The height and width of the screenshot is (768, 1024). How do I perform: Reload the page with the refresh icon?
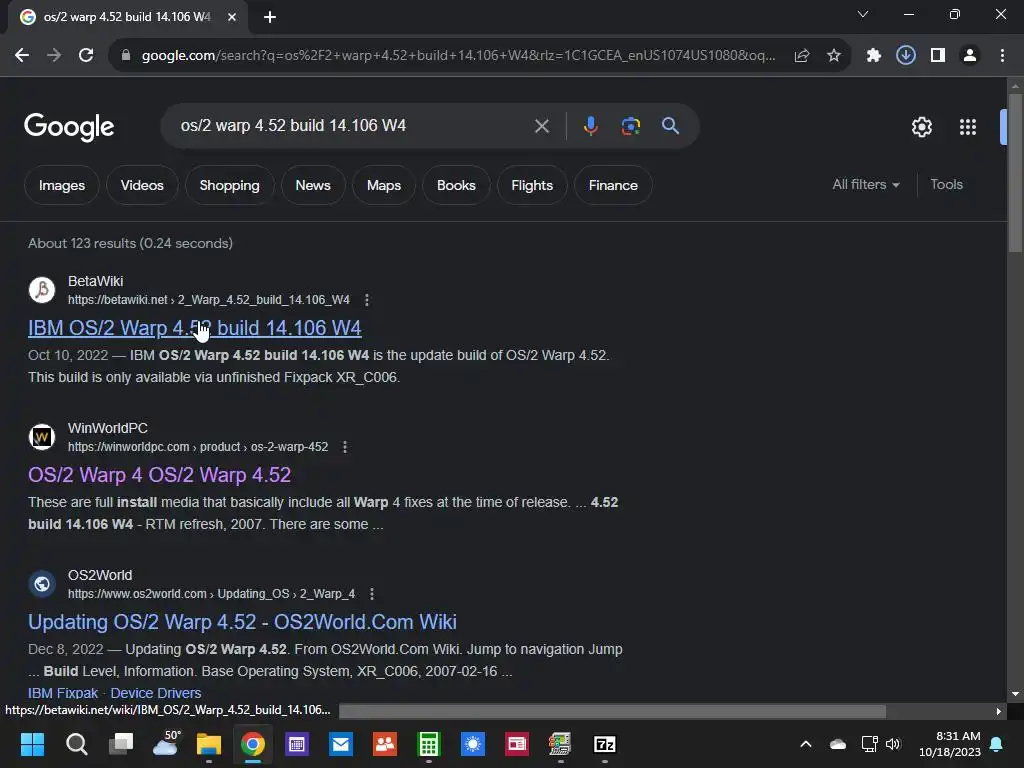pyautogui.click(x=86, y=56)
